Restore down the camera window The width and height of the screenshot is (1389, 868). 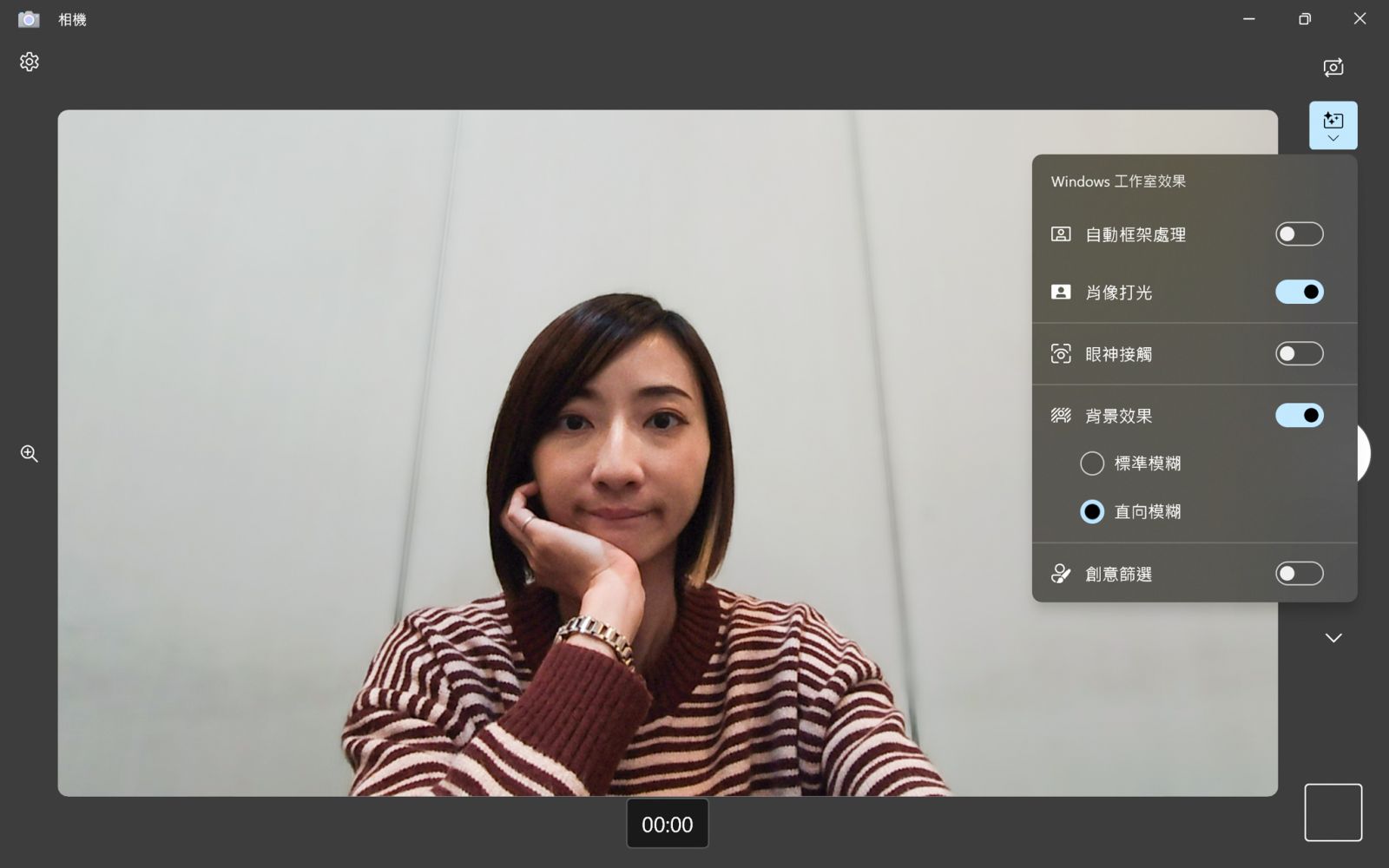point(1305,19)
